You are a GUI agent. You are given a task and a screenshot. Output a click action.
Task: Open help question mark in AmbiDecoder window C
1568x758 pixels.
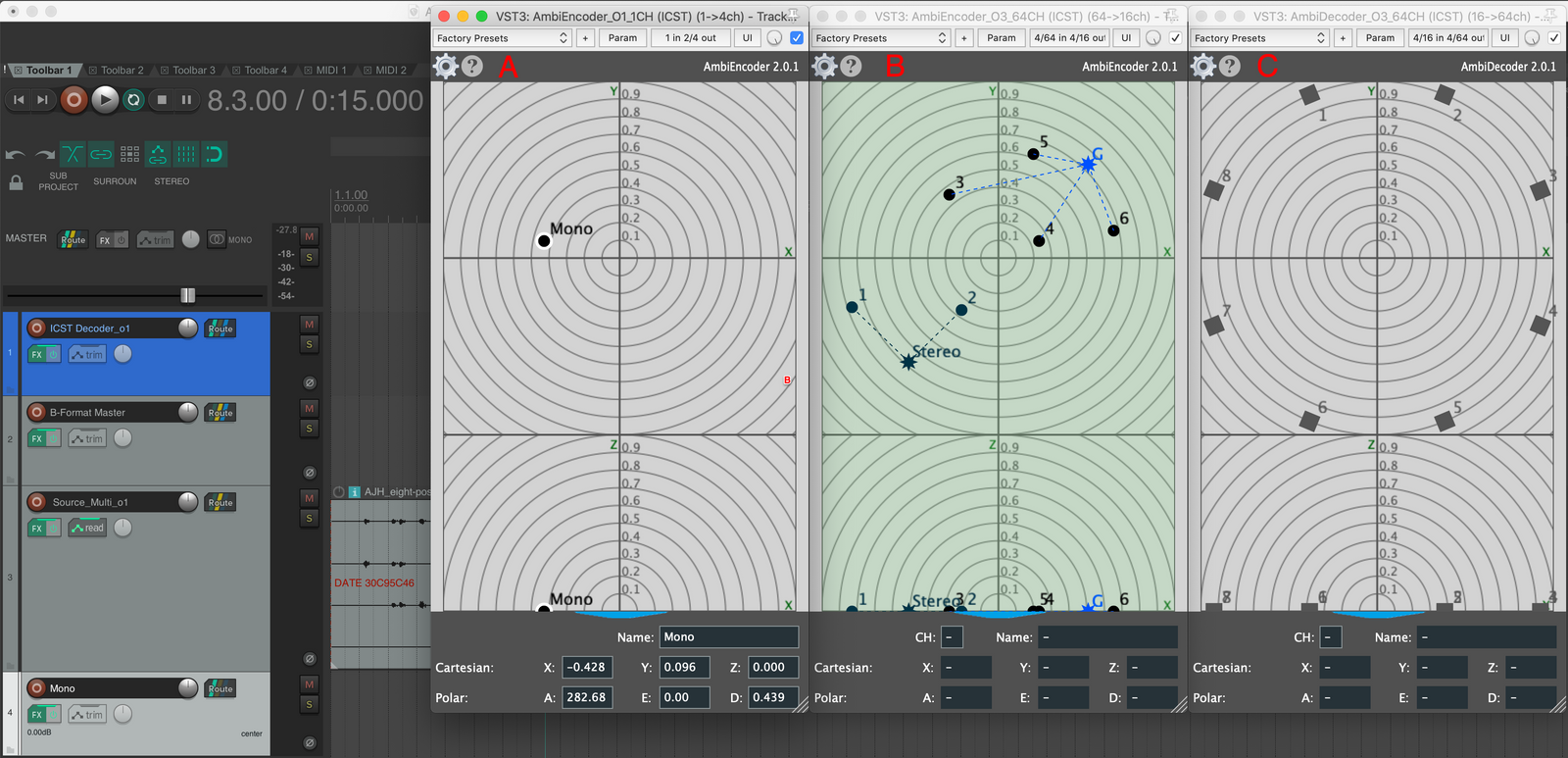(1230, 66)
